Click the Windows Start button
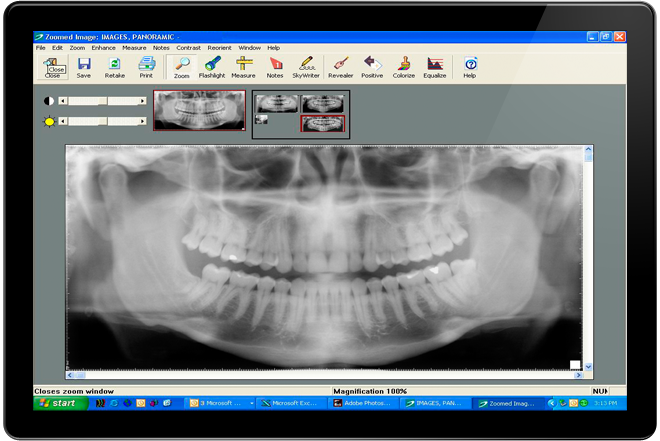The image size is (660, 441). 58,403
